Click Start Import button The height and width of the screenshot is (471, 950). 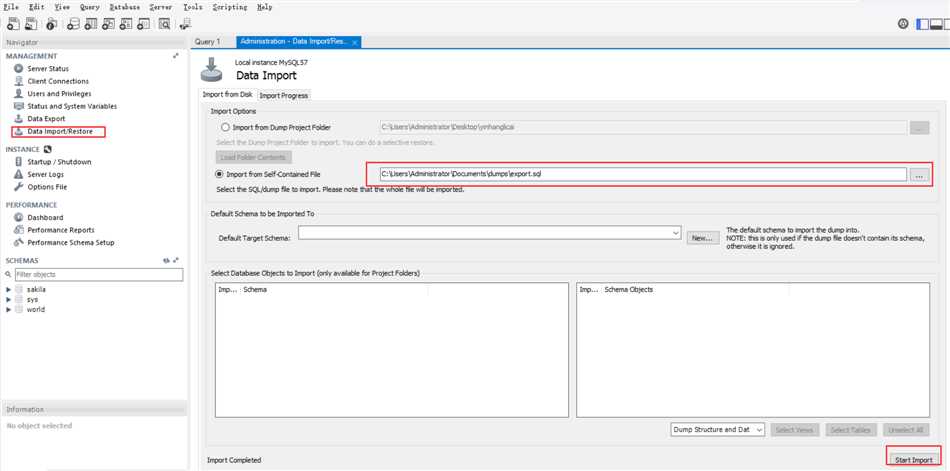click(x=914, y=460)
